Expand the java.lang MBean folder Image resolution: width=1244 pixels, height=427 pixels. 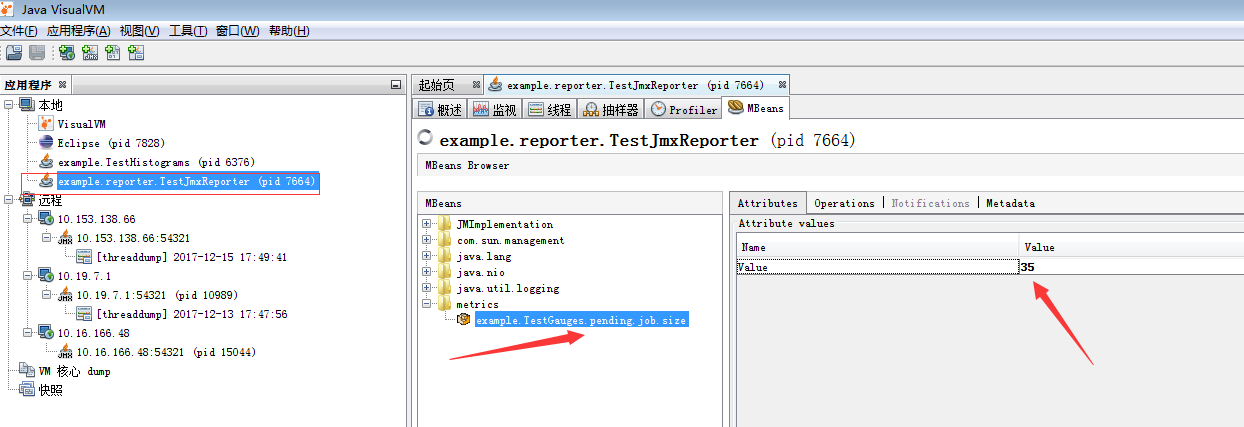[427, 256]
